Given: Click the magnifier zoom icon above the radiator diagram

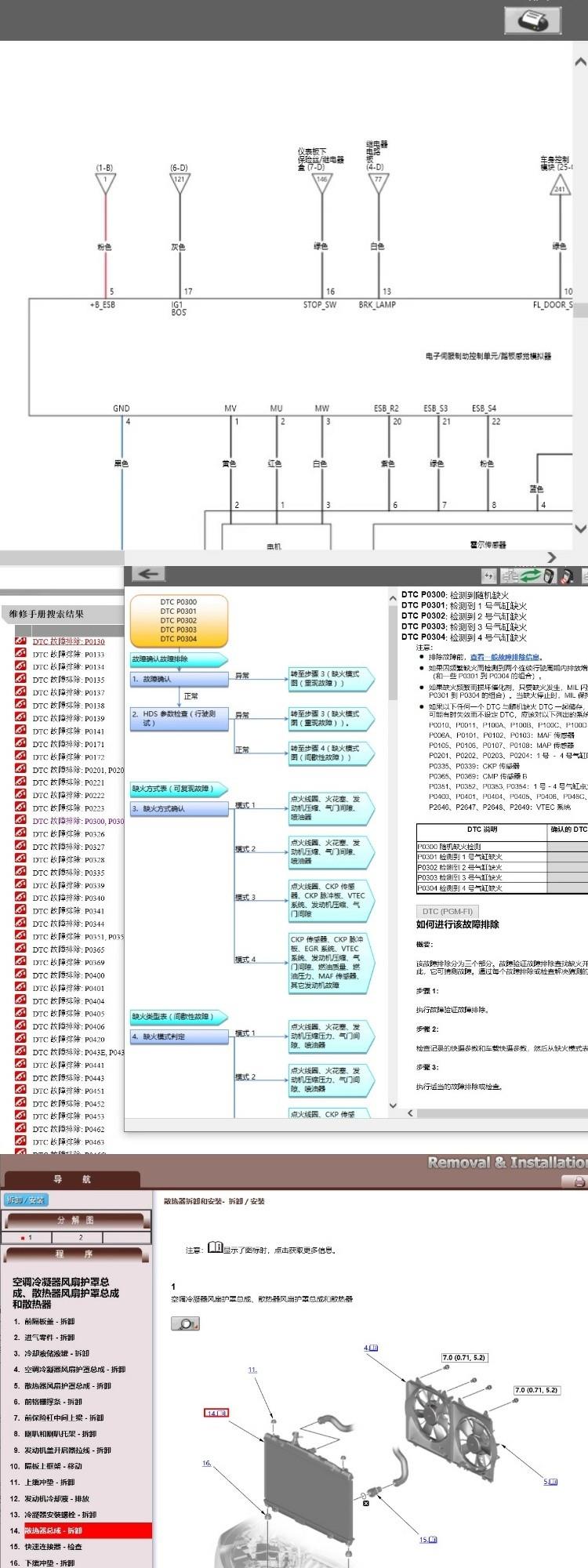Looking at the screenshot, I should (185, 1323).
